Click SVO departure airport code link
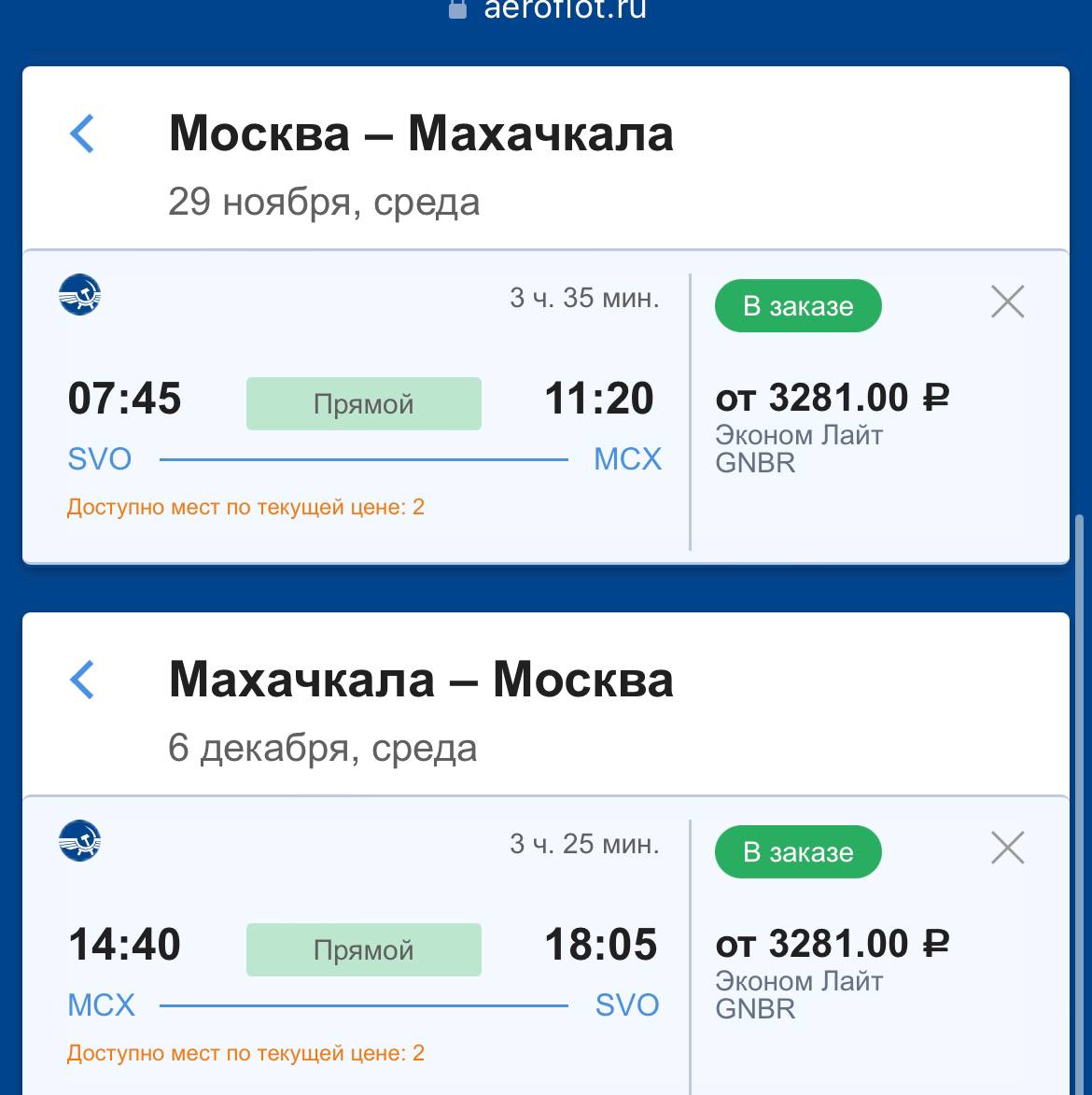This screenshot has width=1092, height=1095. tap(100, 459)
